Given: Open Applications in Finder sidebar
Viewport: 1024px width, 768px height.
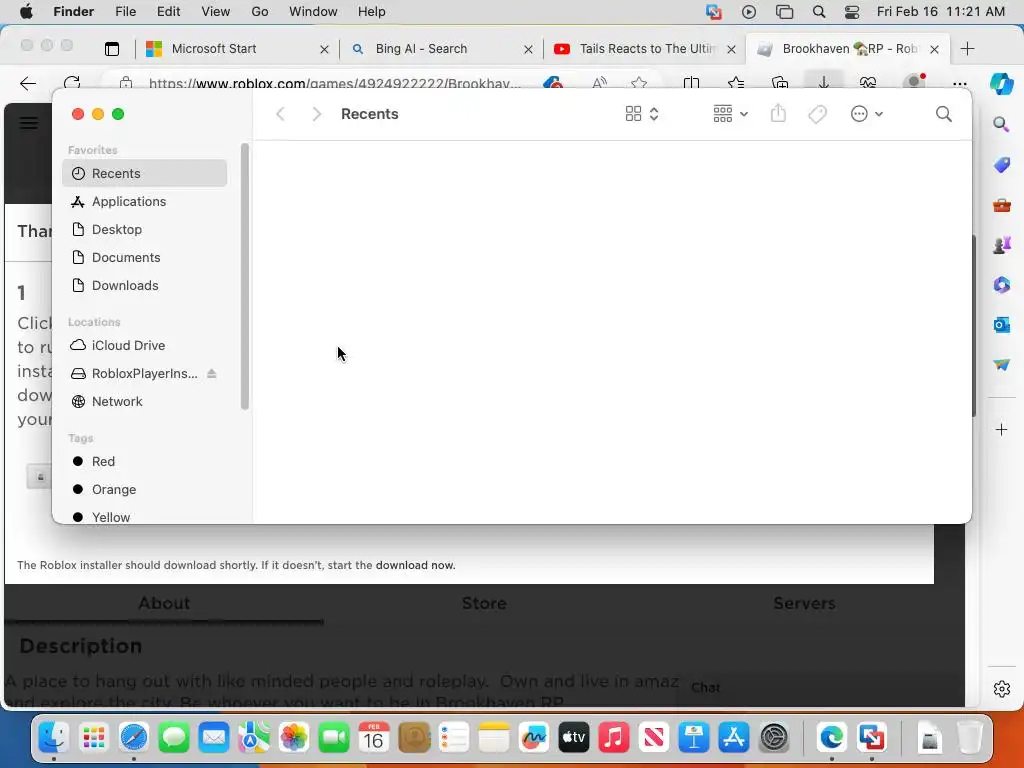Looking at the screenshot, I should [x=144, y=201].
